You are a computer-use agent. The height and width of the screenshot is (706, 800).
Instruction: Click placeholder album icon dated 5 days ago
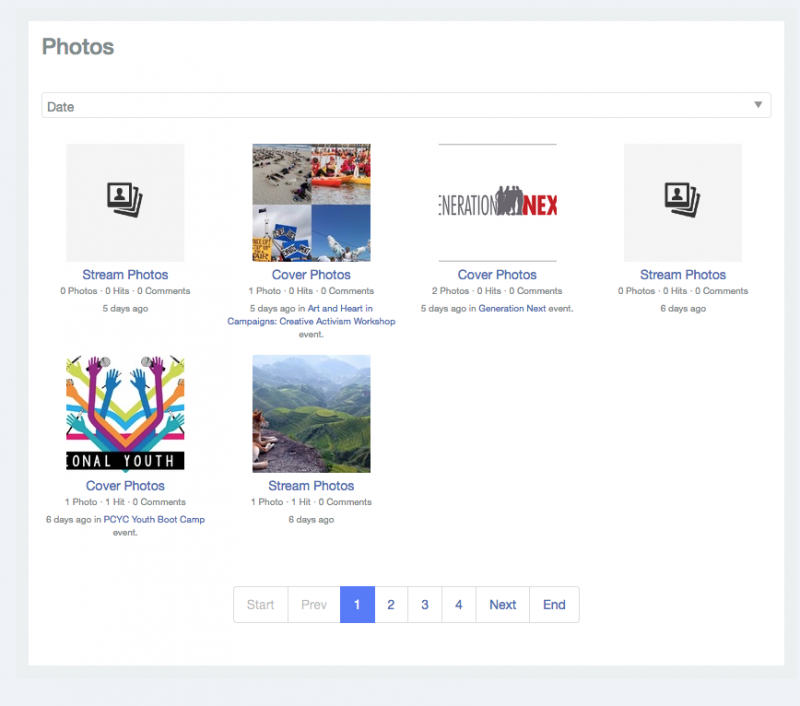point(125,203)
